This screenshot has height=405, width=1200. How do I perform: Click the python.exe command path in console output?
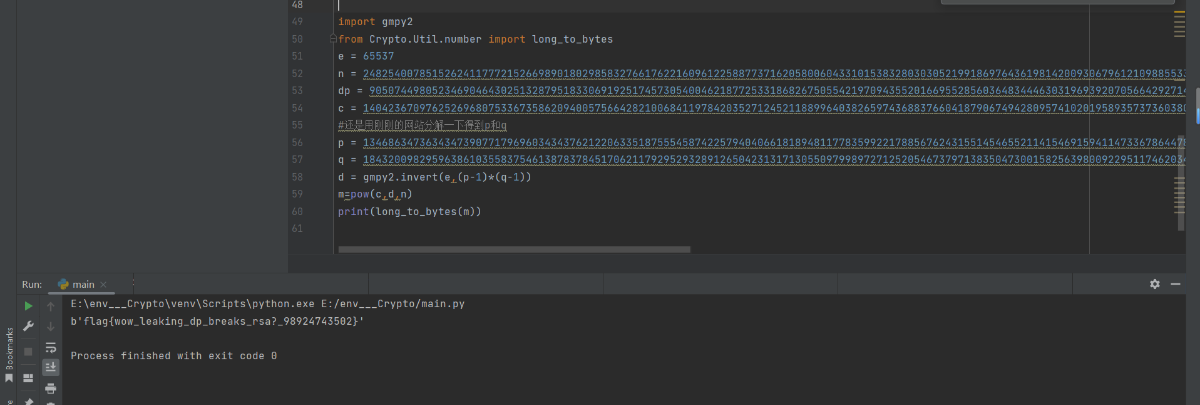(x=267, y=303)
